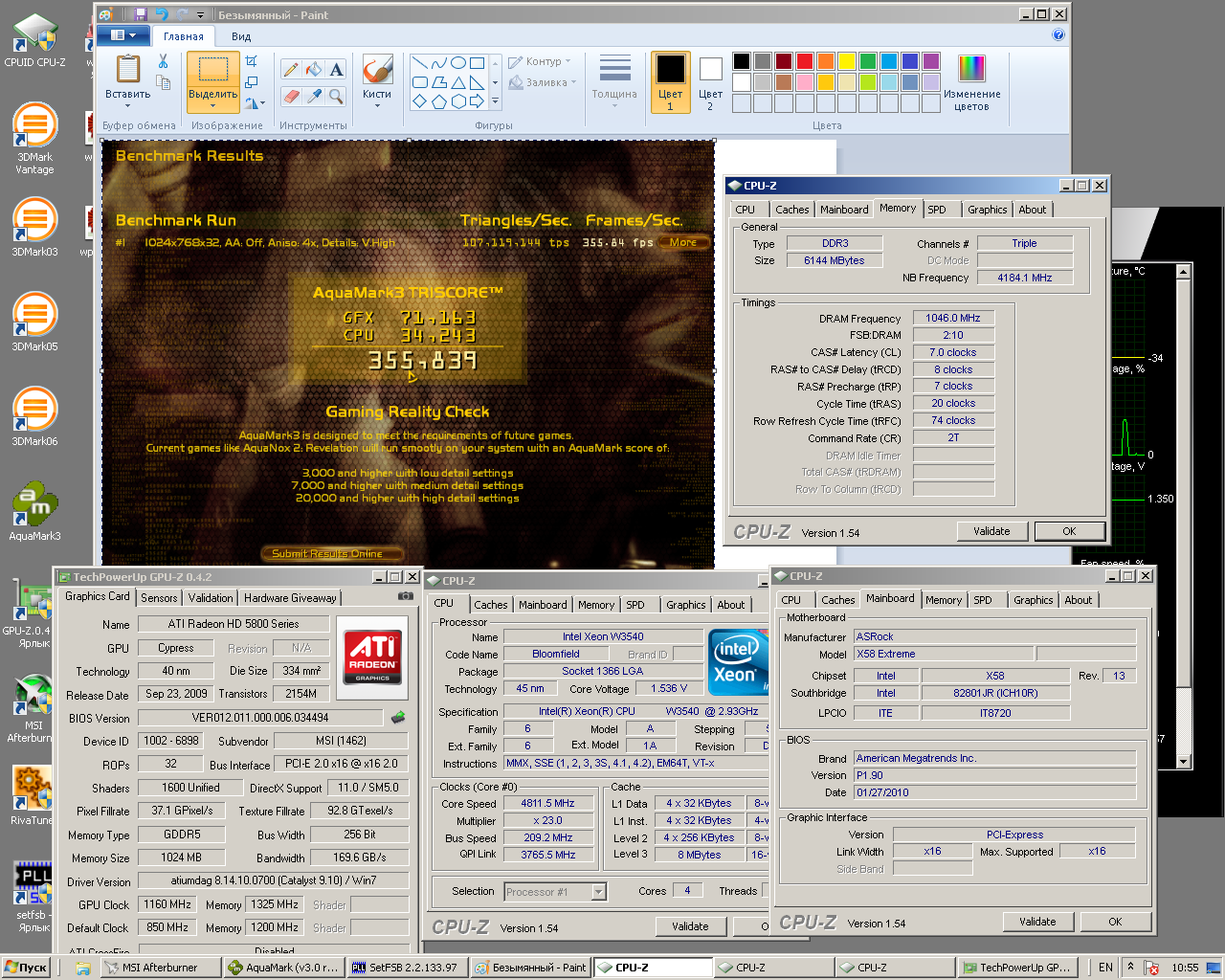Open Customize Quick Access Toolbar arrow
The image size is (1225, 980).
[201, 14]
